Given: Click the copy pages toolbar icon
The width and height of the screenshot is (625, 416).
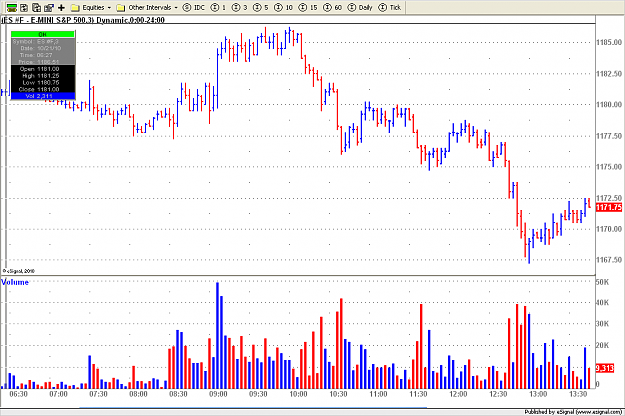Looking at the screenshot, I should 37,8.
